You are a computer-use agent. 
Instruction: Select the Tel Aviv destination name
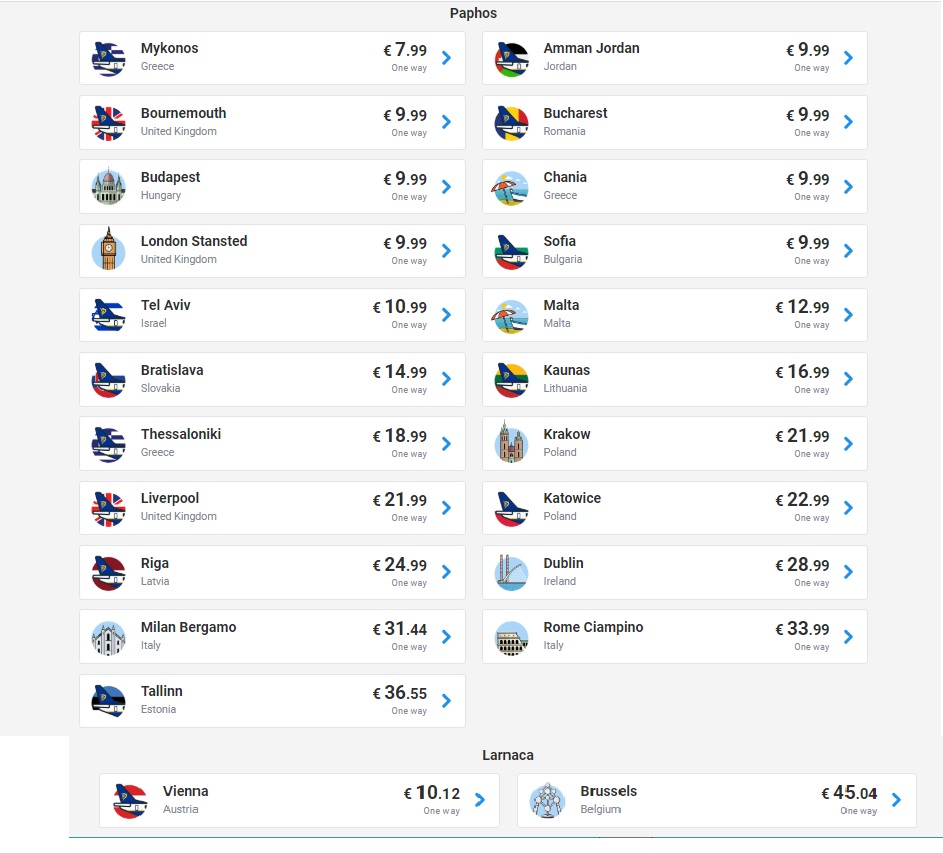pos(165,305)
